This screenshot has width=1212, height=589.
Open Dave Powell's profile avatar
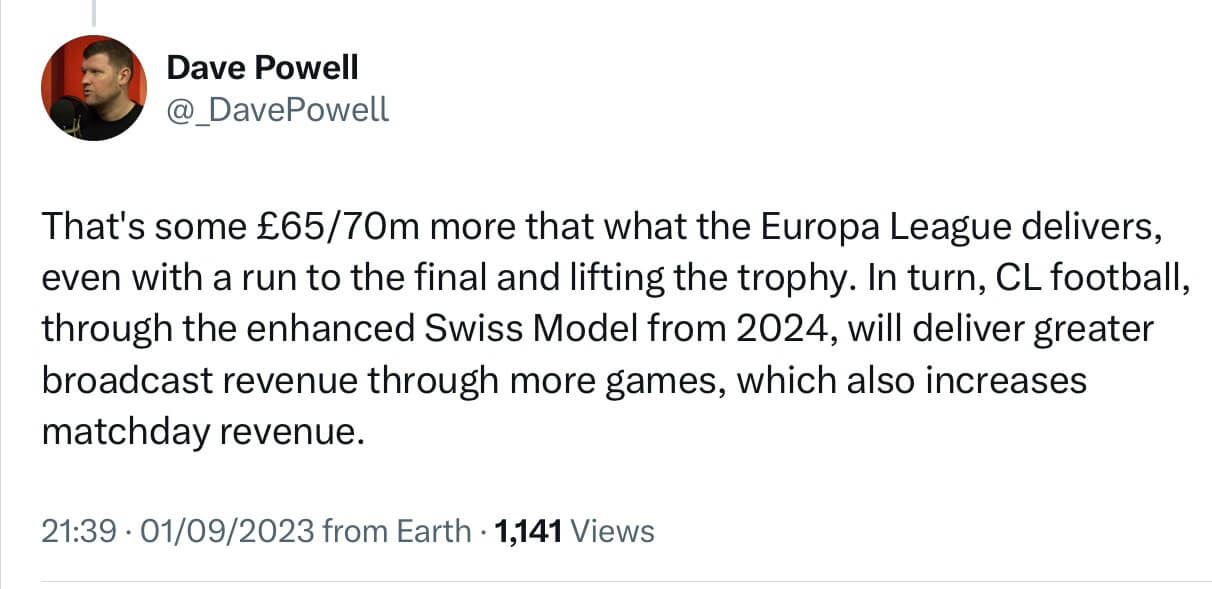tap(94, 88)
